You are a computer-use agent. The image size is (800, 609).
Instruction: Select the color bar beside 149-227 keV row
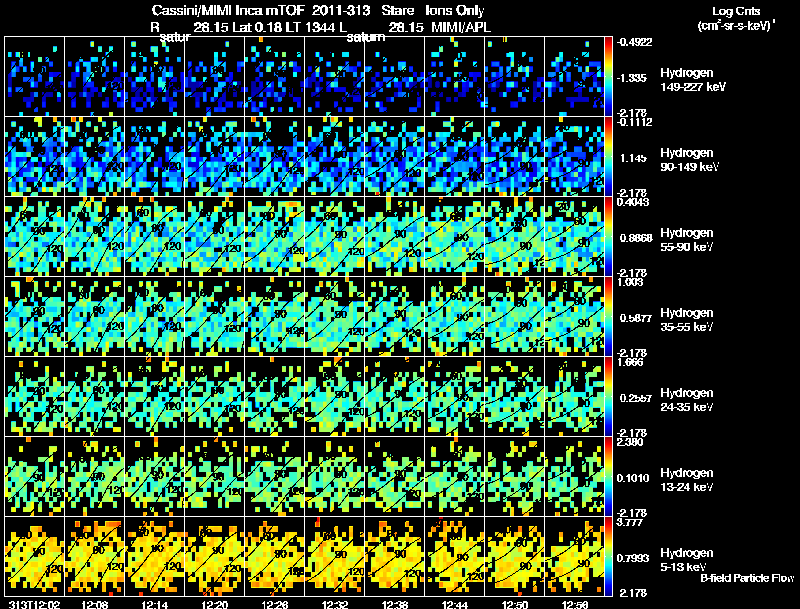pyautogui.click(x=608, y=77)
